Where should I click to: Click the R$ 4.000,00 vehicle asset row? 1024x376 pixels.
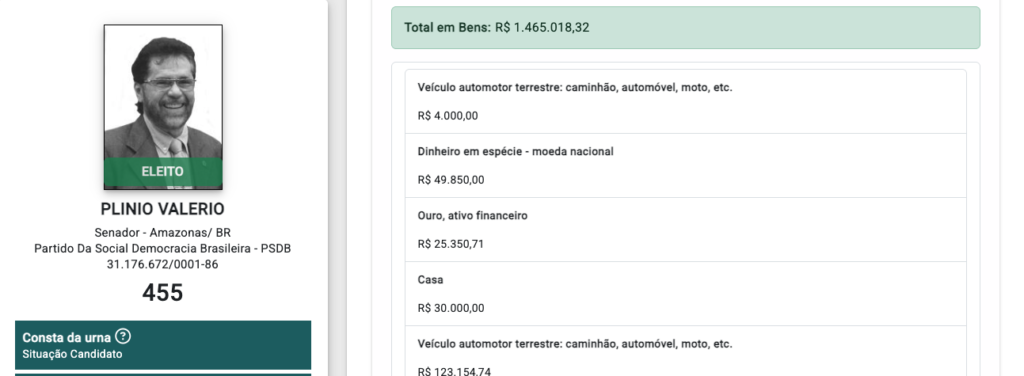click(x=685, y=102)
